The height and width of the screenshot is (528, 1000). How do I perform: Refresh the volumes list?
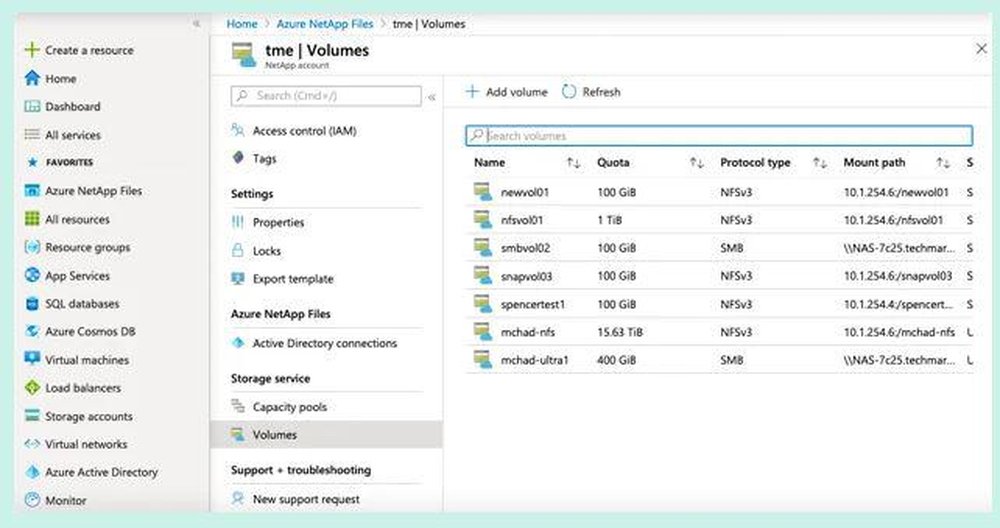pyautogui.click(x=591, y=92)
